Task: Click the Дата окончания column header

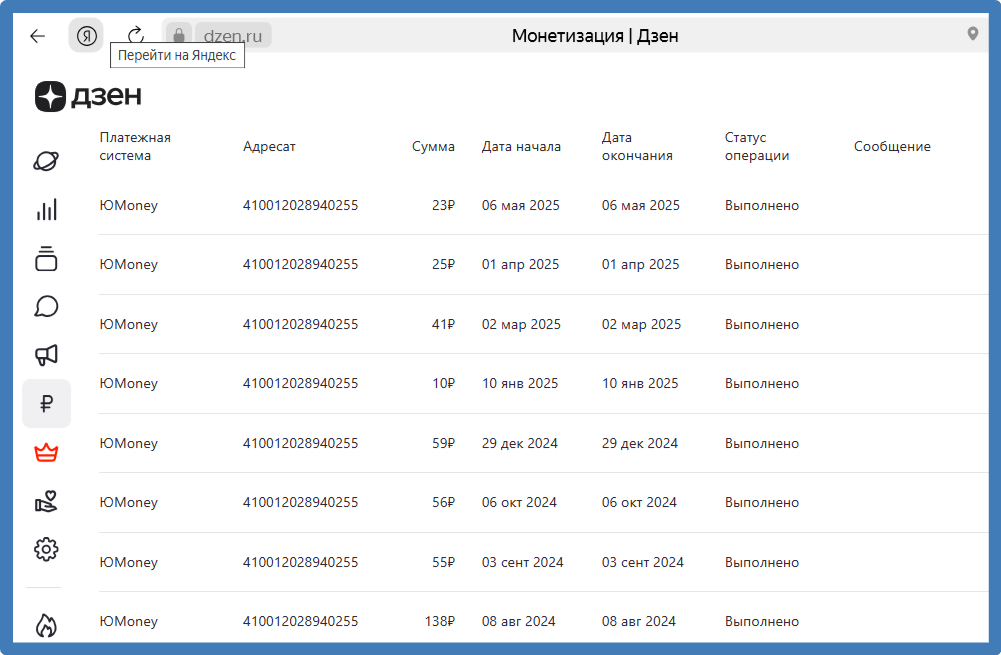Action: [x=637, y=146]
